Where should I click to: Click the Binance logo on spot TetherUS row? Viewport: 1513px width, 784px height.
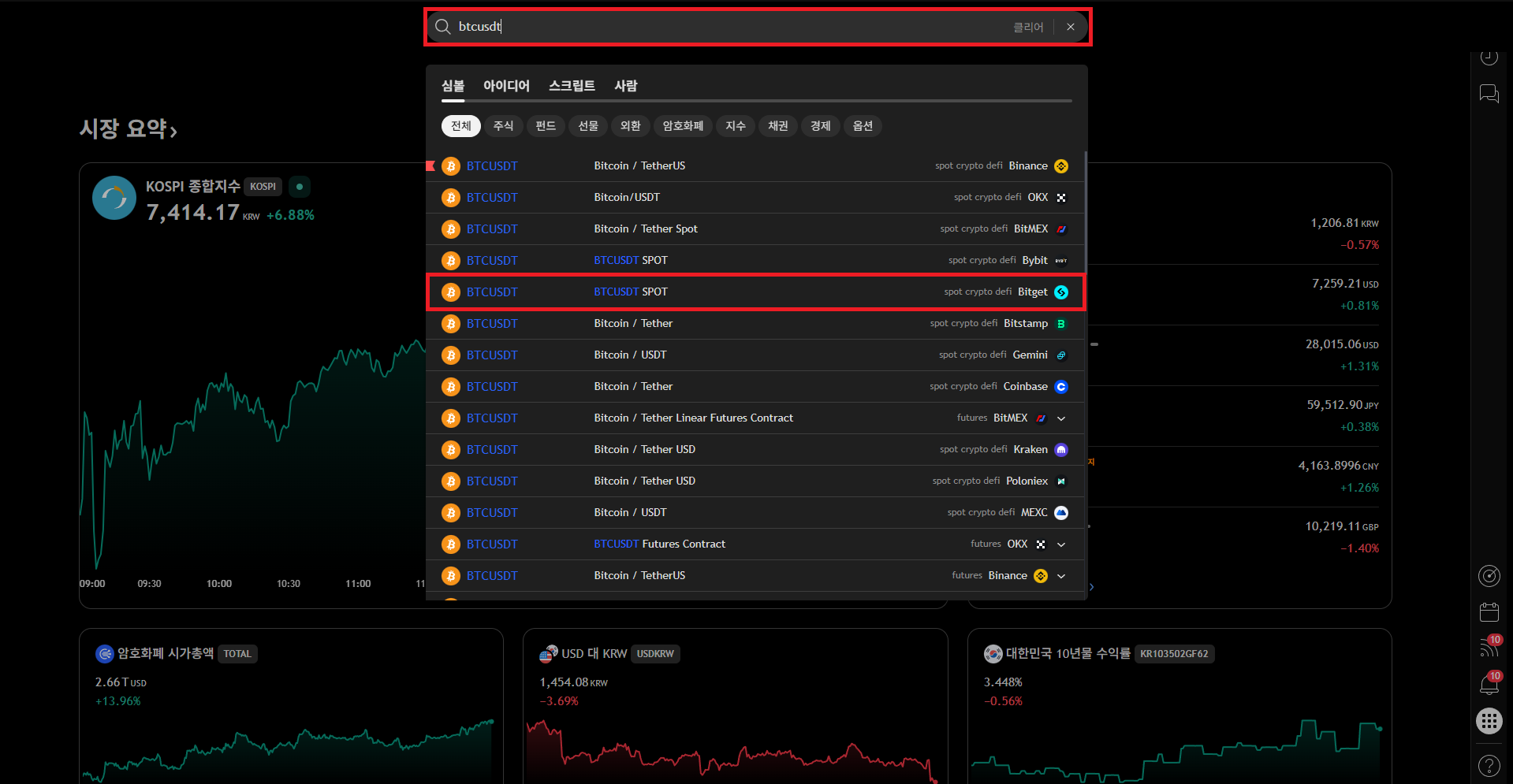pyautogui.click(x=1061, y=166)
